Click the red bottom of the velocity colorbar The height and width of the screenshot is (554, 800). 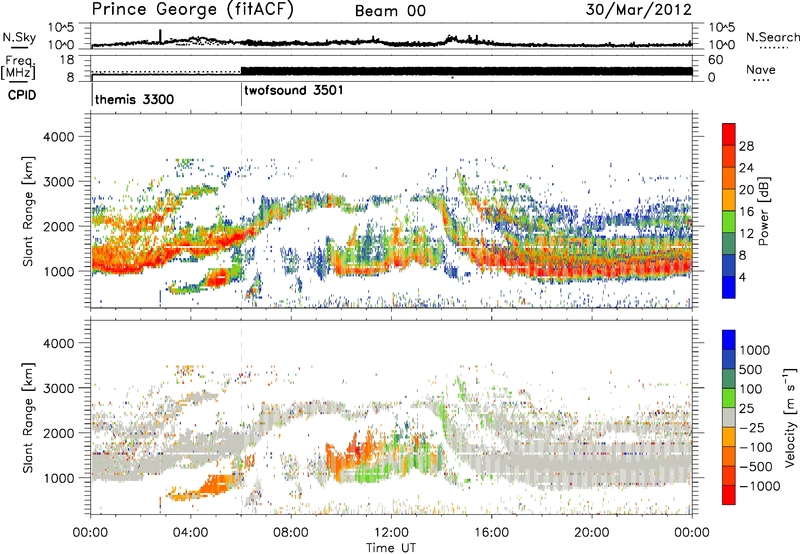[729, 495]
